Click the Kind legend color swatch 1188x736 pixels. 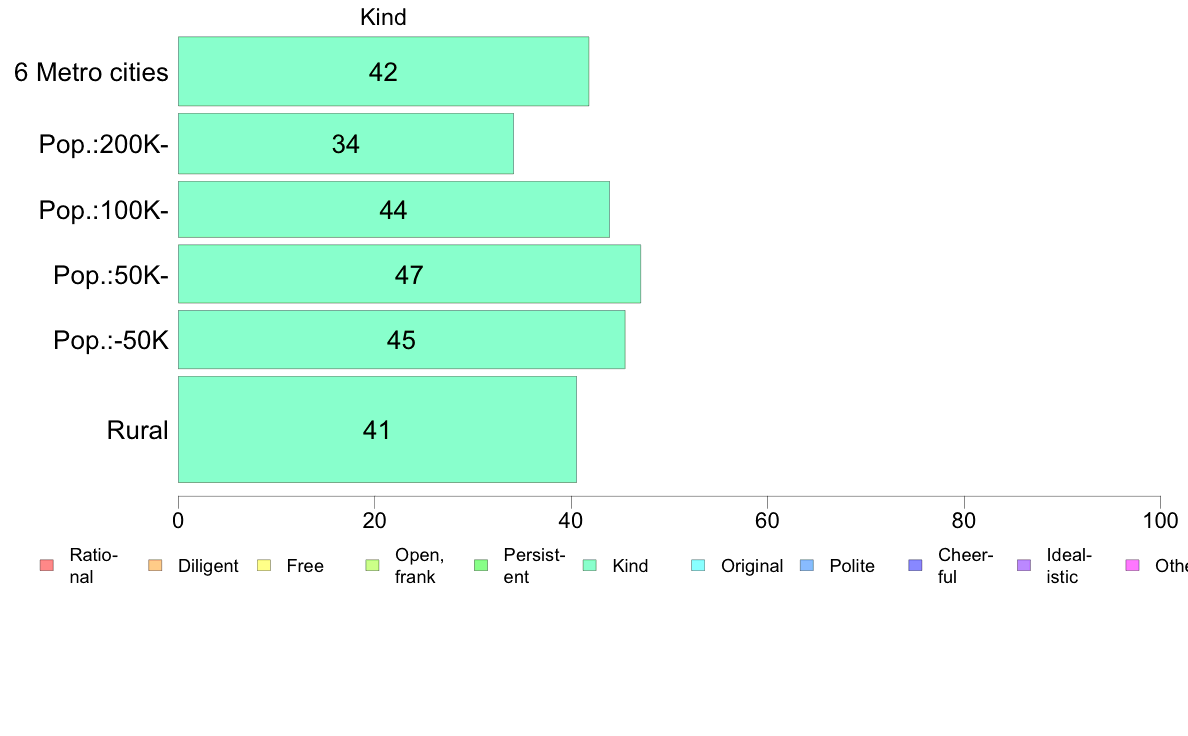(589, 565)
